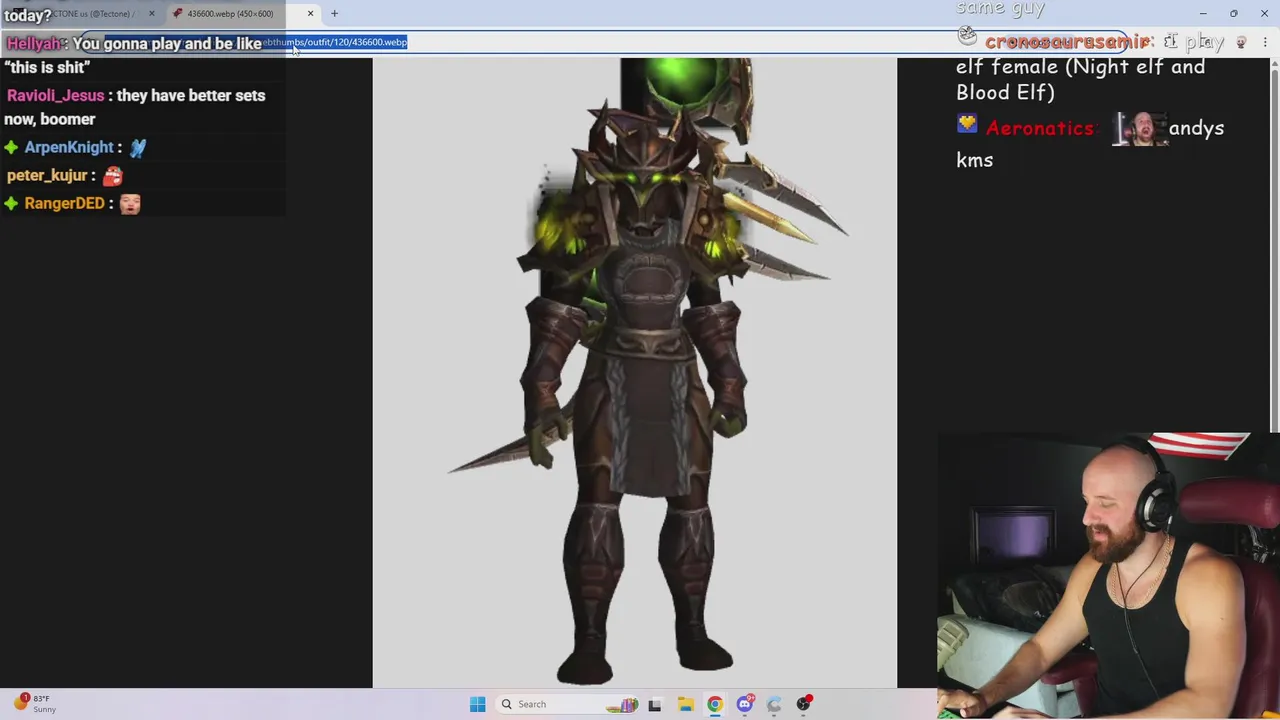Open Google Chrome from the taskbar
1280x720 pixels.
[714, 704]
